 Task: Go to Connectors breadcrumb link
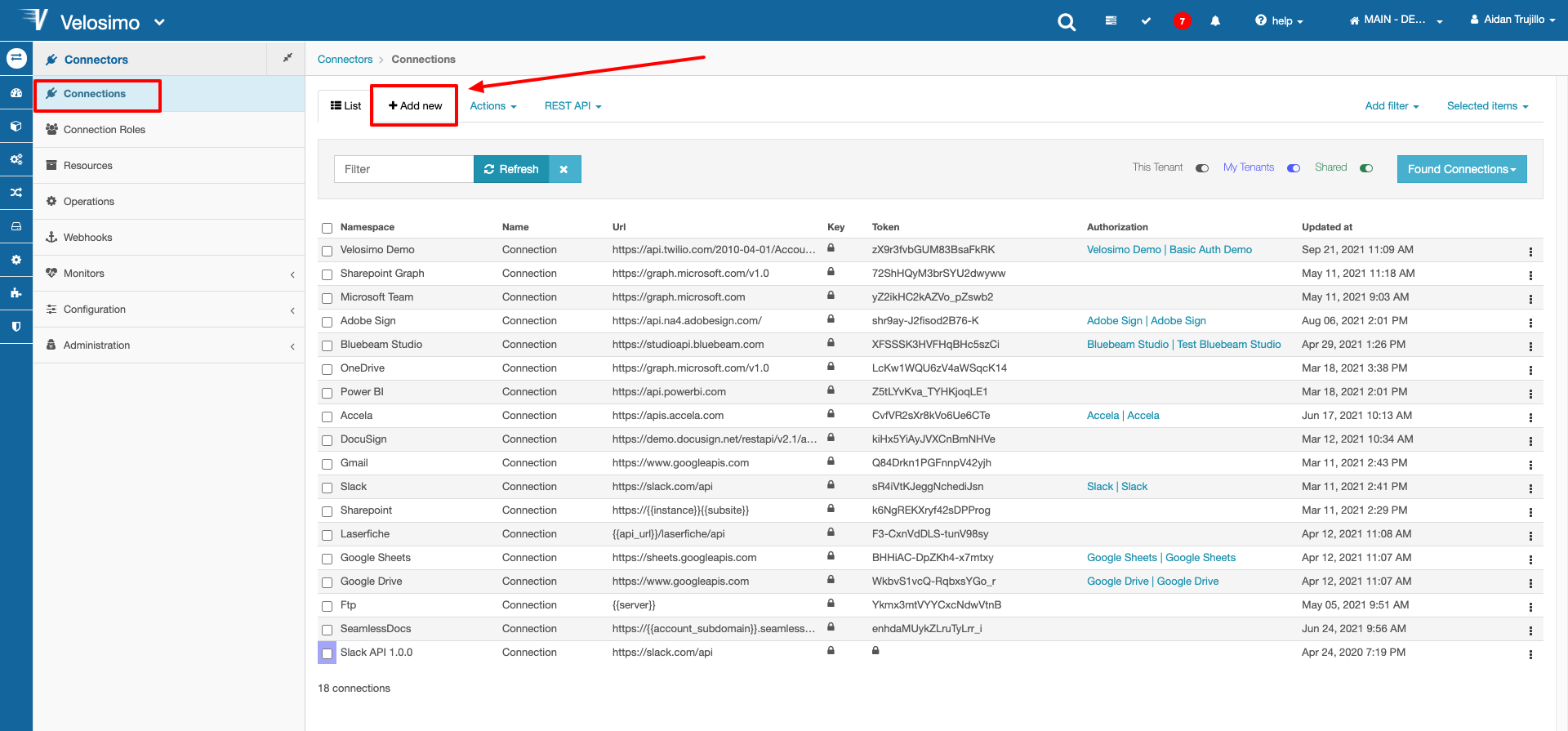point(345,60)
